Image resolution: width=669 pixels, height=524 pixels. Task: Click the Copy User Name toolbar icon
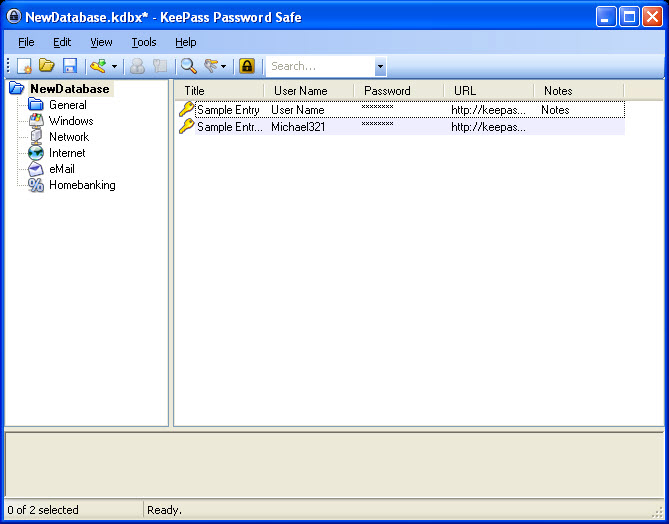137,66
